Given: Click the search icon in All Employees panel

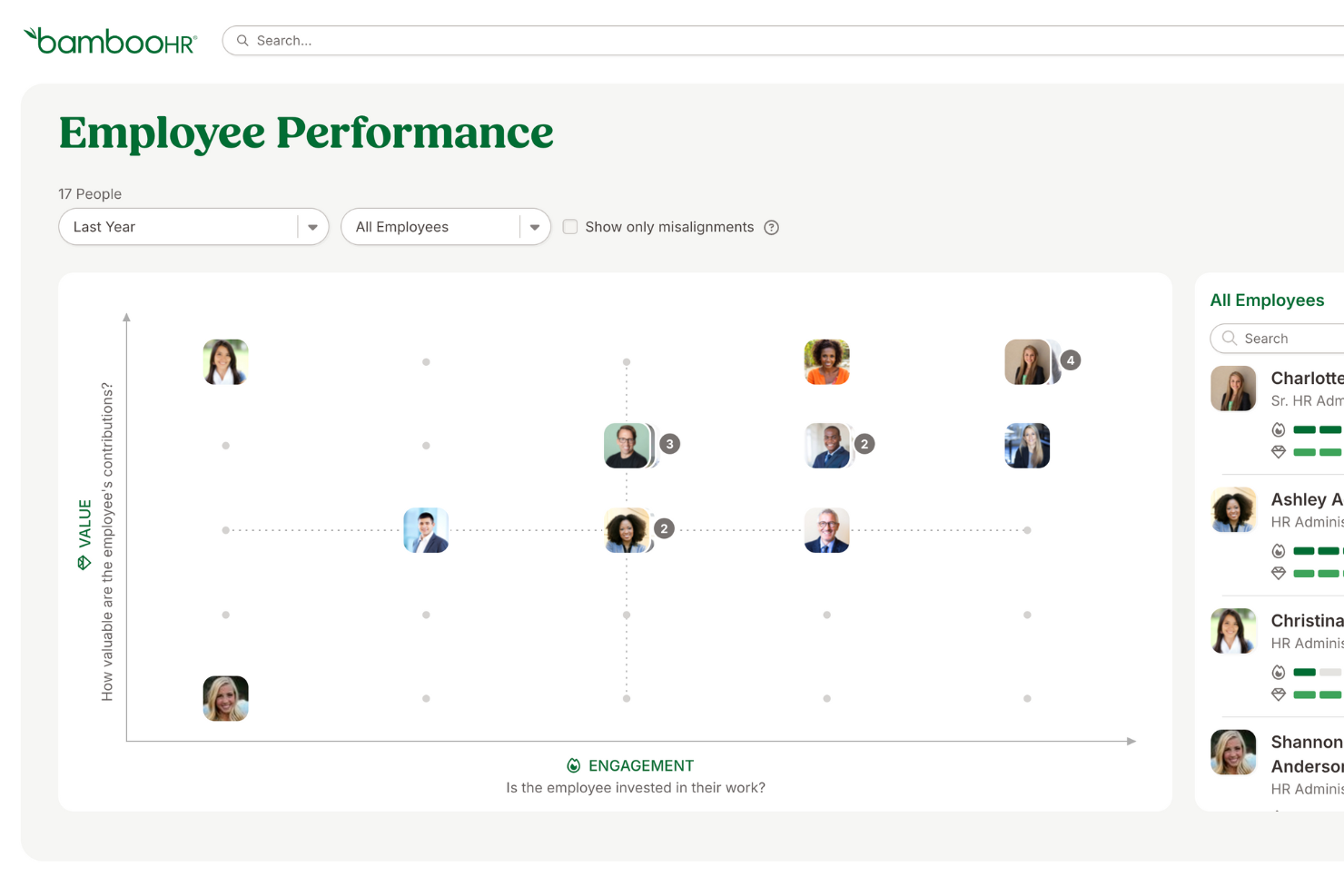Looking at the screenshot, I should pyautogui.click(x=1230, y=338).
